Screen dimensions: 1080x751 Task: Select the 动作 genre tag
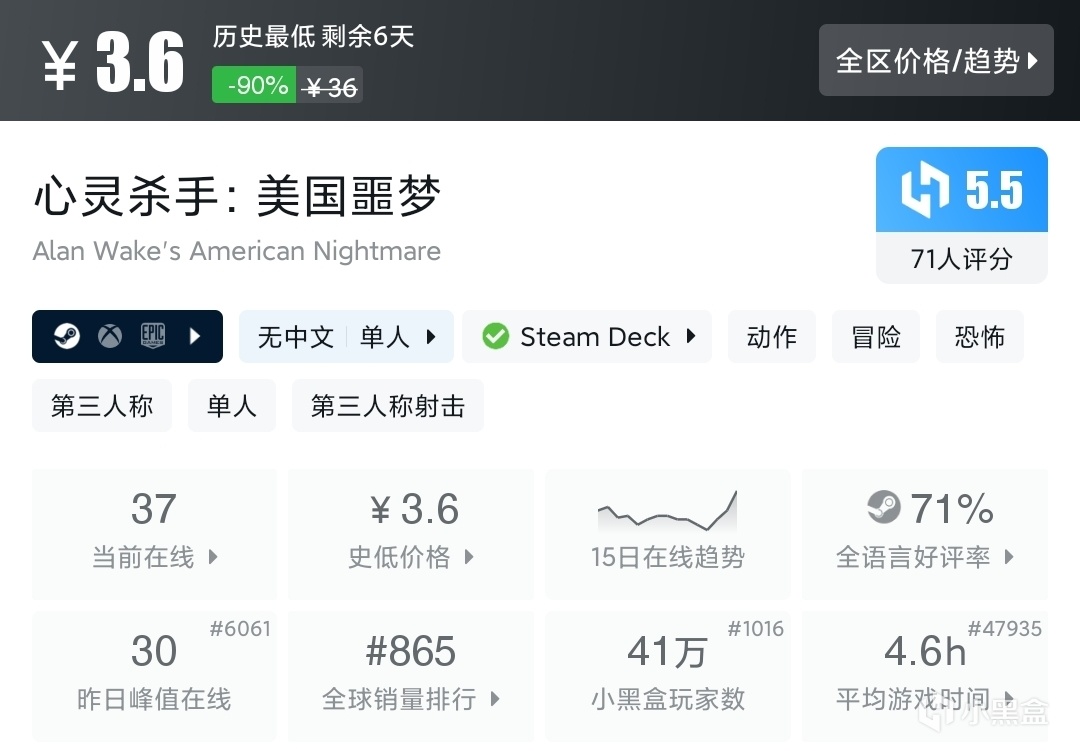pyautogui.click(x=772, y=336)
